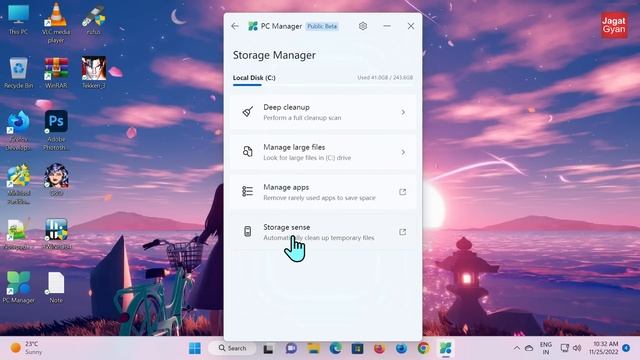This screenshot has width=640, height=360.
Task: Open the Windows Start menu
Action: tap(195, 348)
